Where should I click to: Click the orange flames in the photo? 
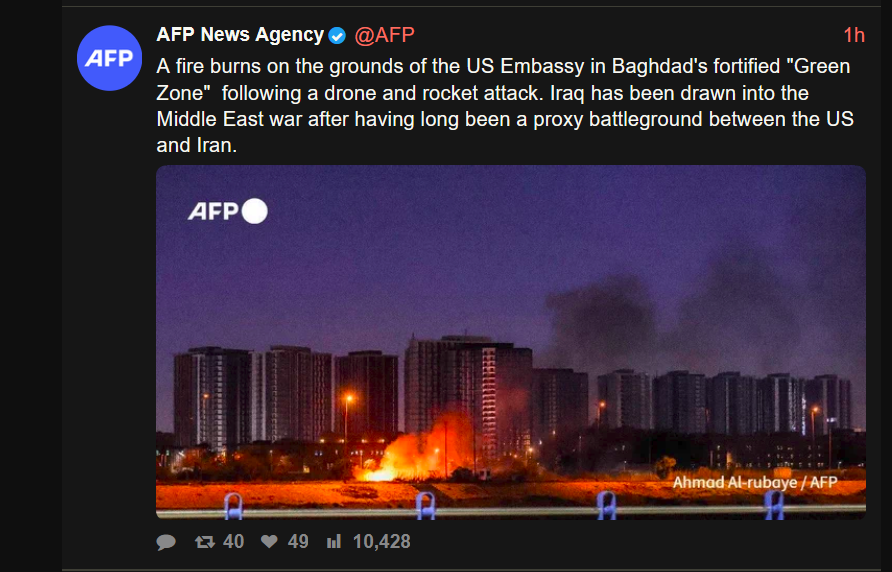[418, 452]
